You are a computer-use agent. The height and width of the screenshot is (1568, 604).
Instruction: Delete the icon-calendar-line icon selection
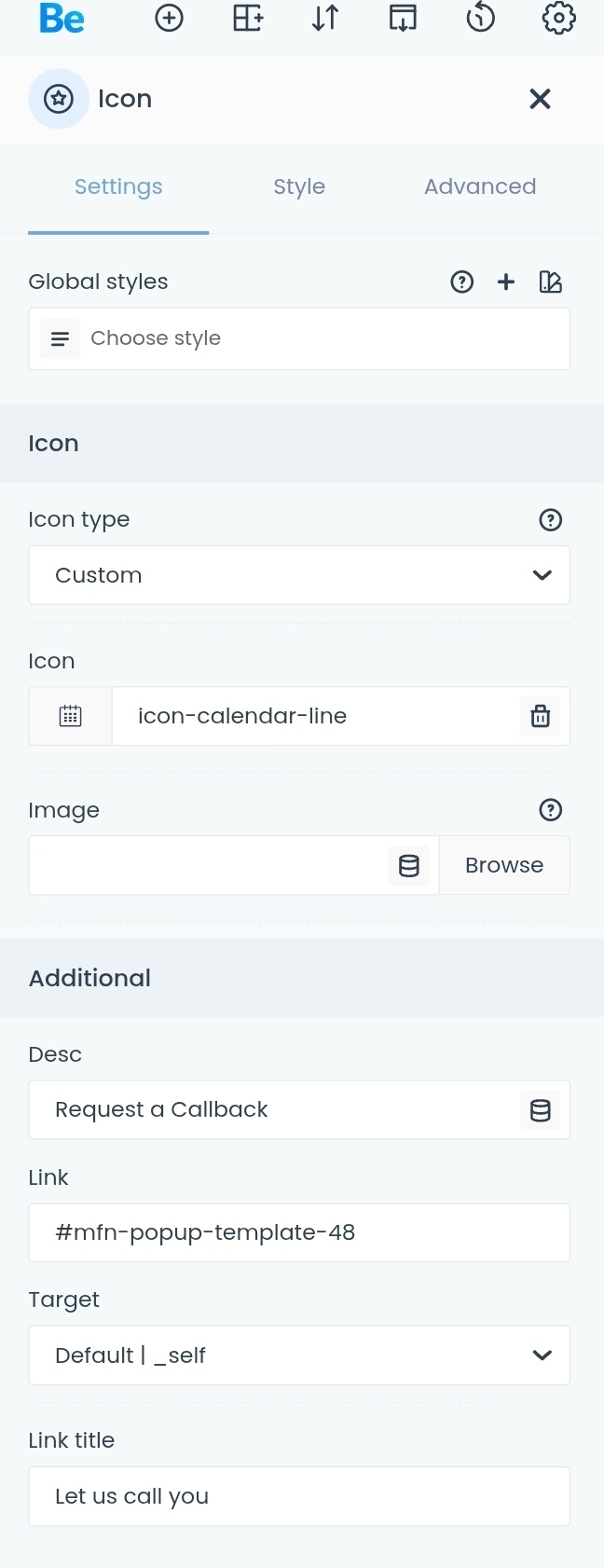click(x=541, y=716)
